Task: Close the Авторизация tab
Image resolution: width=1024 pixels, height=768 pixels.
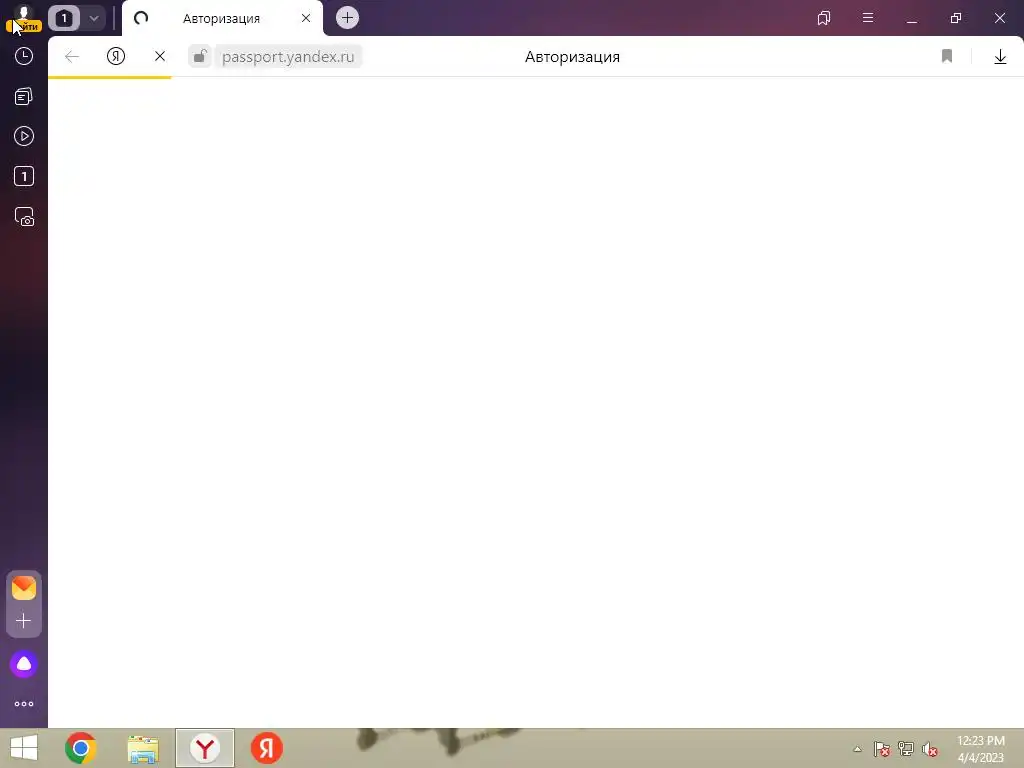Action: click(306, 18)
